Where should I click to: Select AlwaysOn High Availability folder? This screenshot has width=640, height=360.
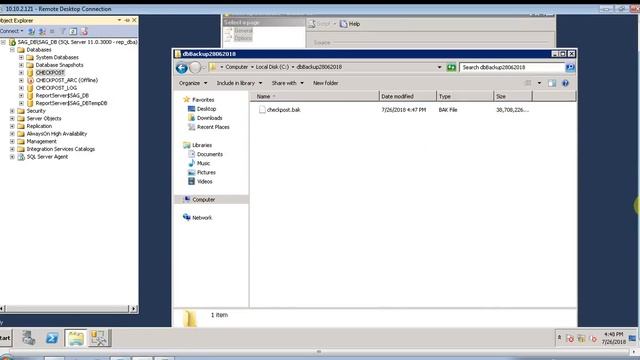[x=56, y=134]
